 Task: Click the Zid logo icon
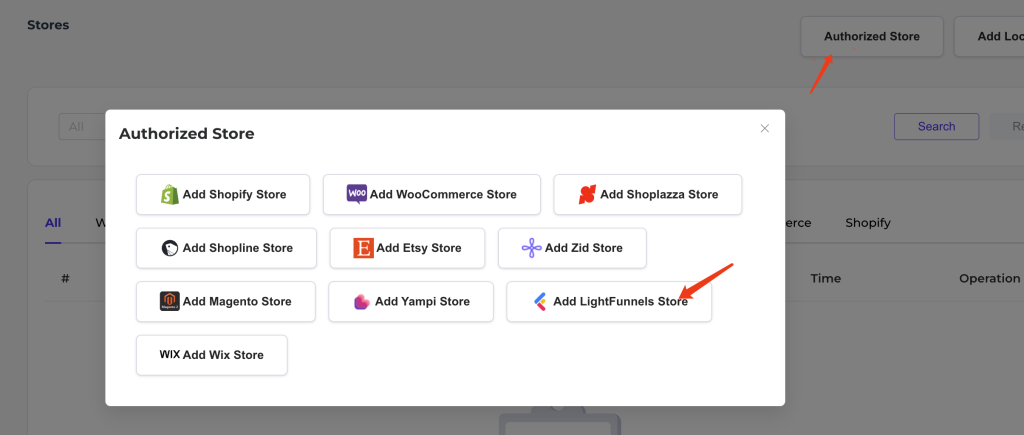point(531,248)
